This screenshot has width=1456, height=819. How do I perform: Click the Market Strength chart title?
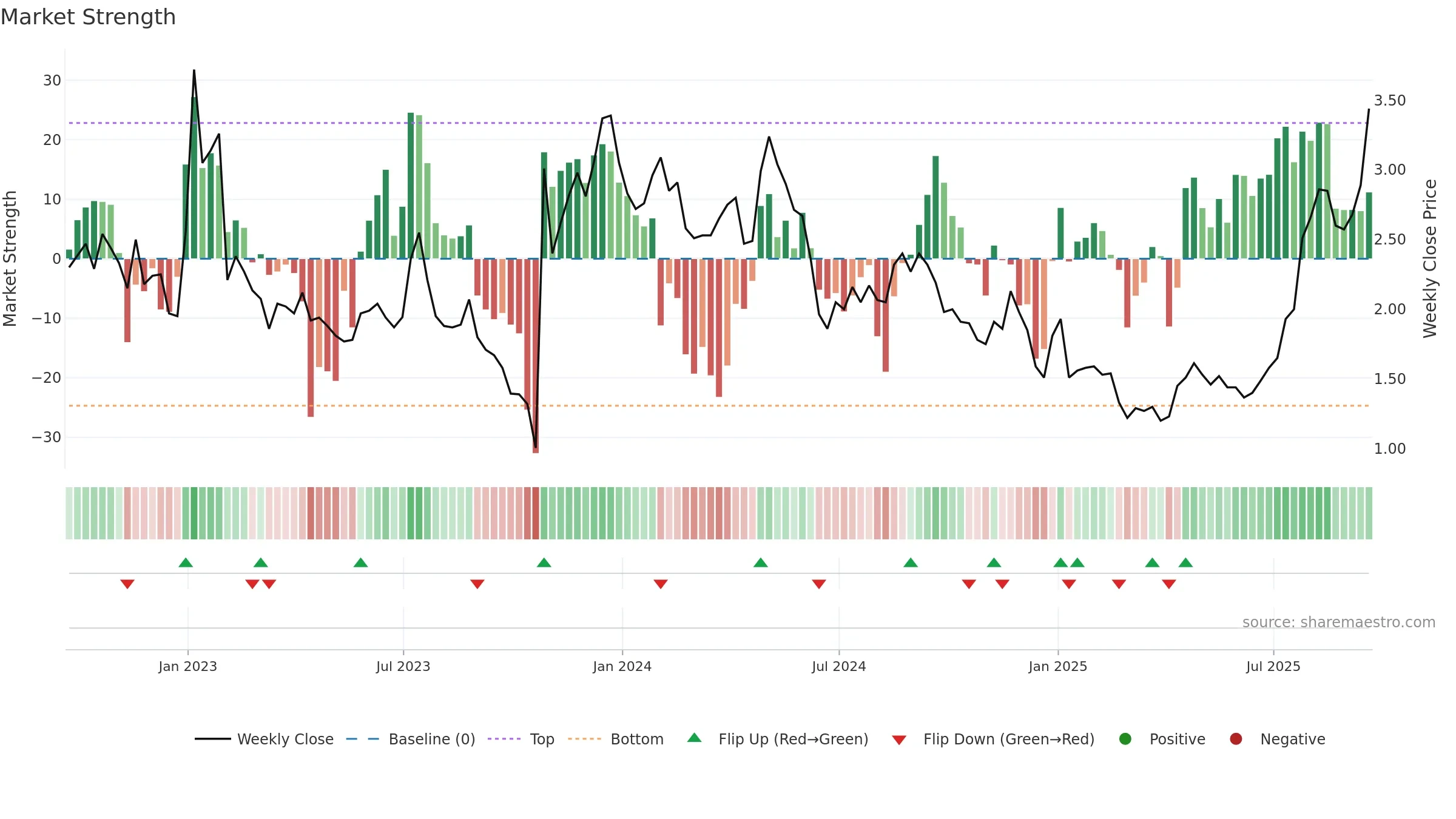click(88, 17)
